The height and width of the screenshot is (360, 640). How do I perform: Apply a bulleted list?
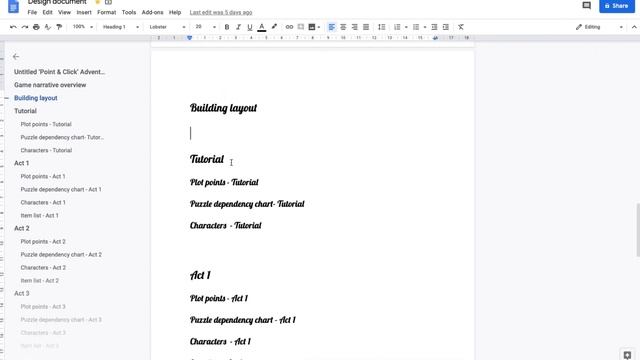pyautogui.click(x=416, y=27)
